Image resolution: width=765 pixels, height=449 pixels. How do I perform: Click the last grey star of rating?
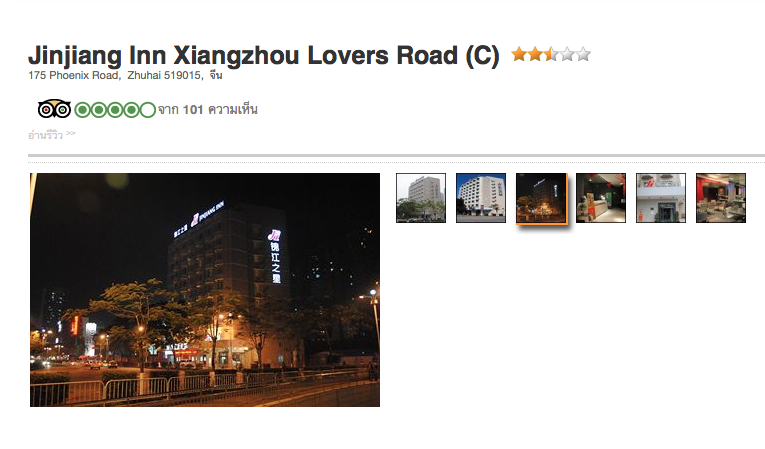pos(584,54)
